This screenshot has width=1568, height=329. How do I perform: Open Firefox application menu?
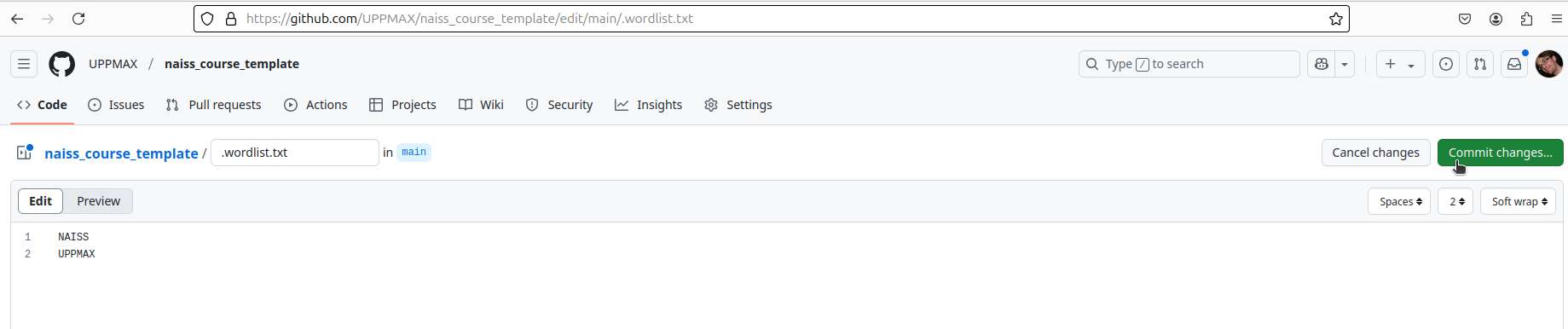1557,19
